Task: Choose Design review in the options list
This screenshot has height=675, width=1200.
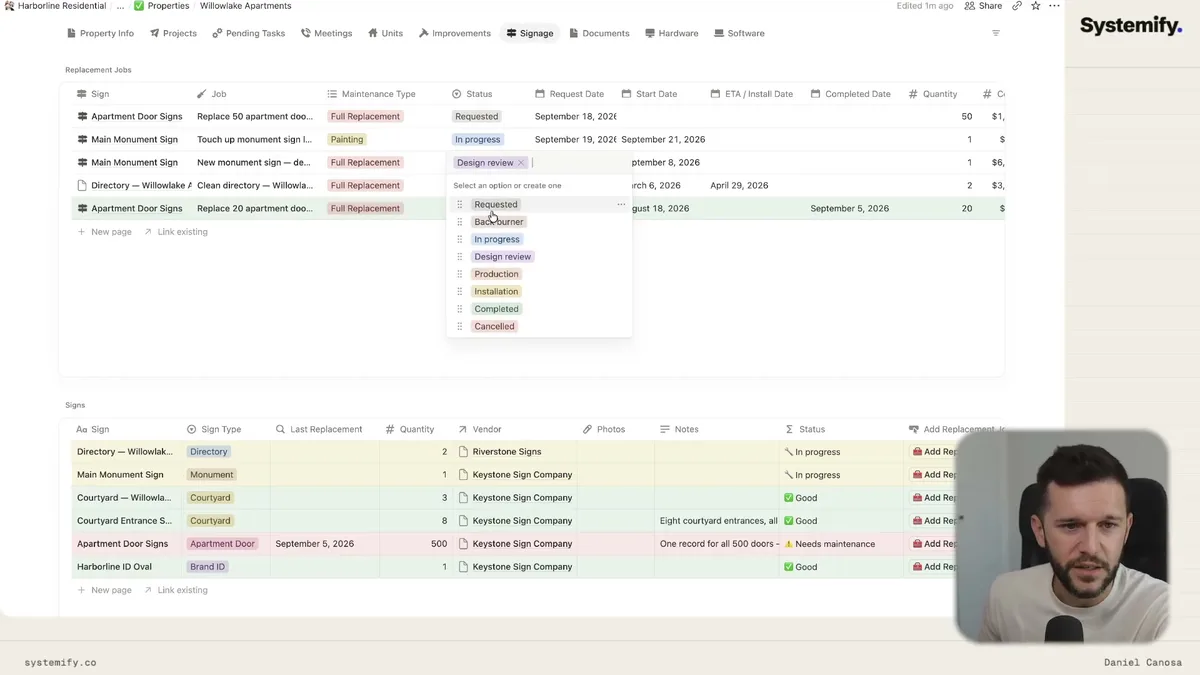Action: pyautogui.click(x=503, y=257)
